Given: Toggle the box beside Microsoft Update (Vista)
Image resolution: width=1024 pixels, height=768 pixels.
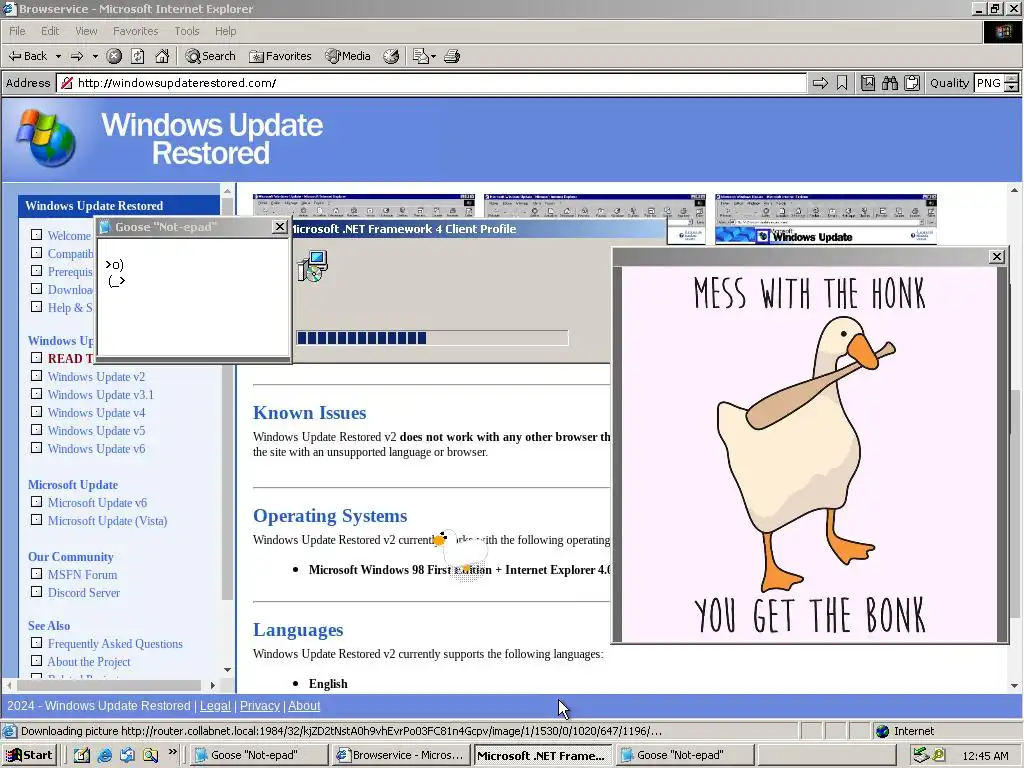Looking at the screenshot, I should [x=37, y=520].
